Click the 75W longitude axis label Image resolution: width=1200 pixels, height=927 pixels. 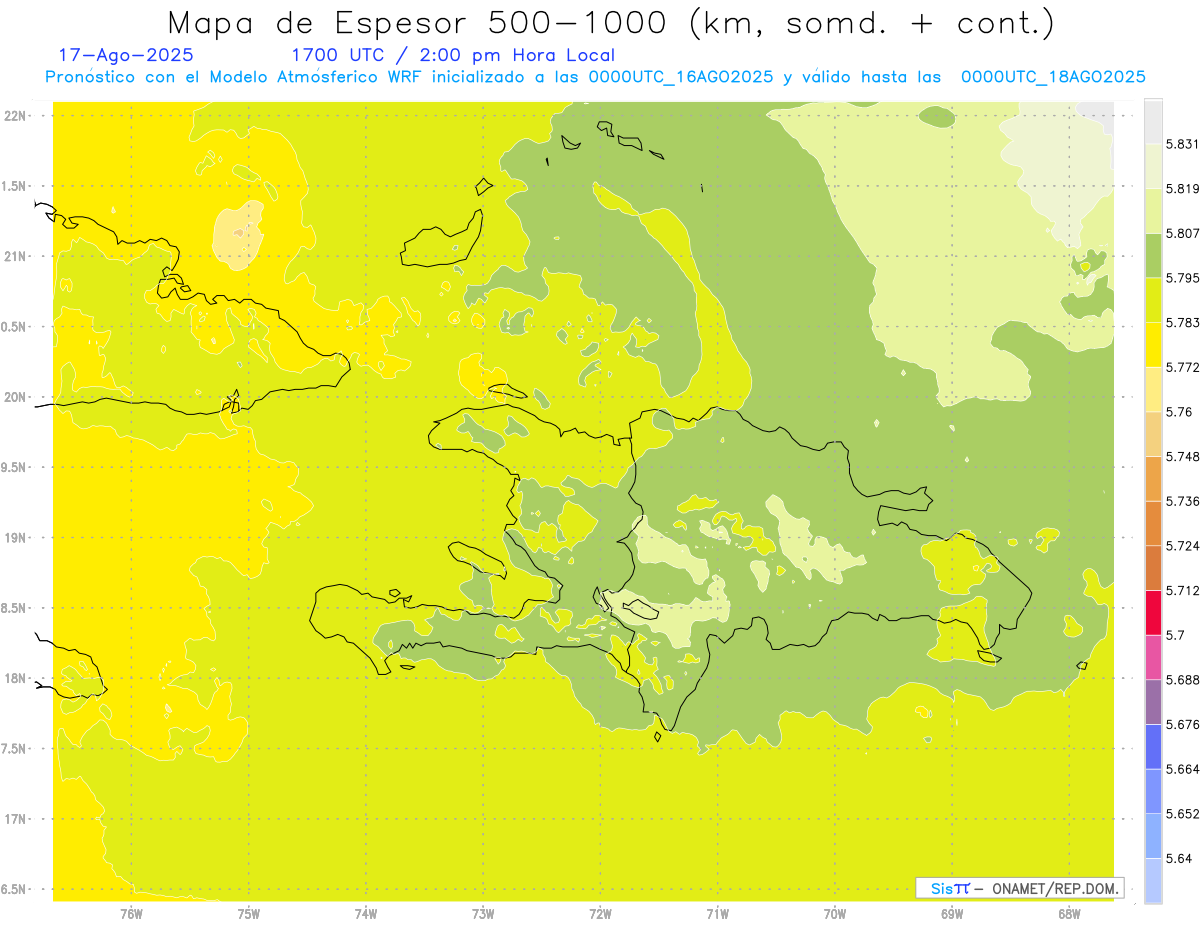coord(248,913)
